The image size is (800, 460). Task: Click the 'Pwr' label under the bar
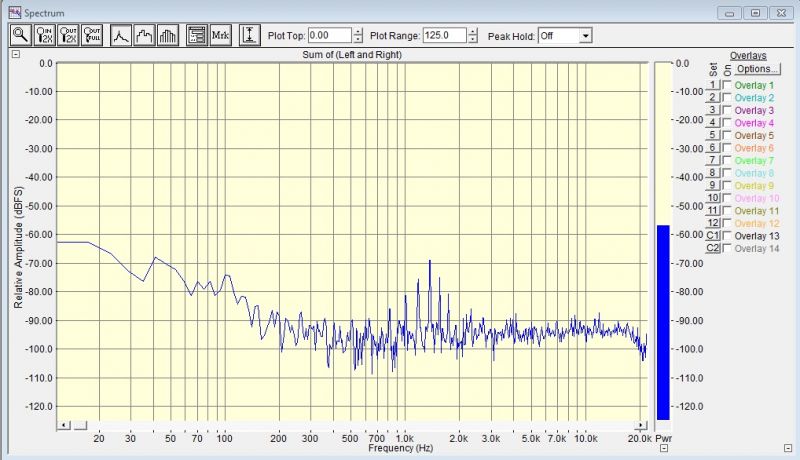663,439
